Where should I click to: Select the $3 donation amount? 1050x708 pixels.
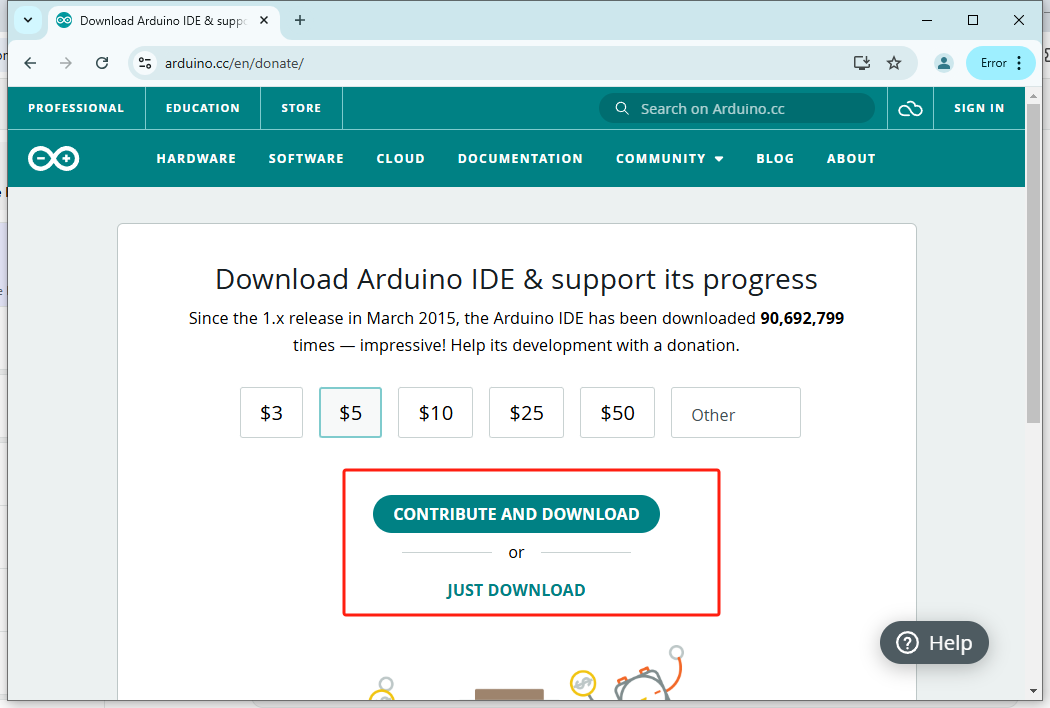271,413
